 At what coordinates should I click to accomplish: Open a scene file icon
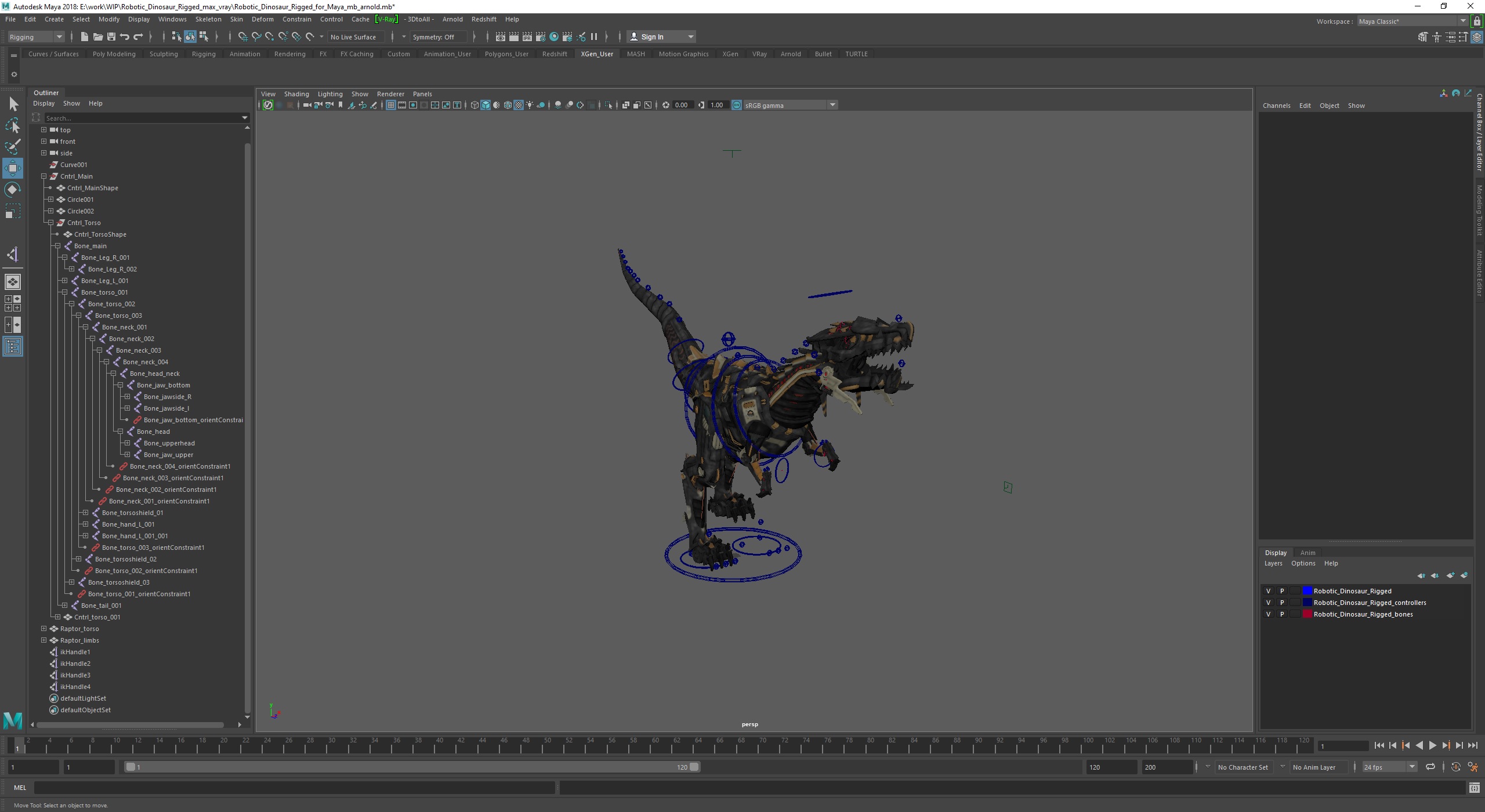click(97, 37)
